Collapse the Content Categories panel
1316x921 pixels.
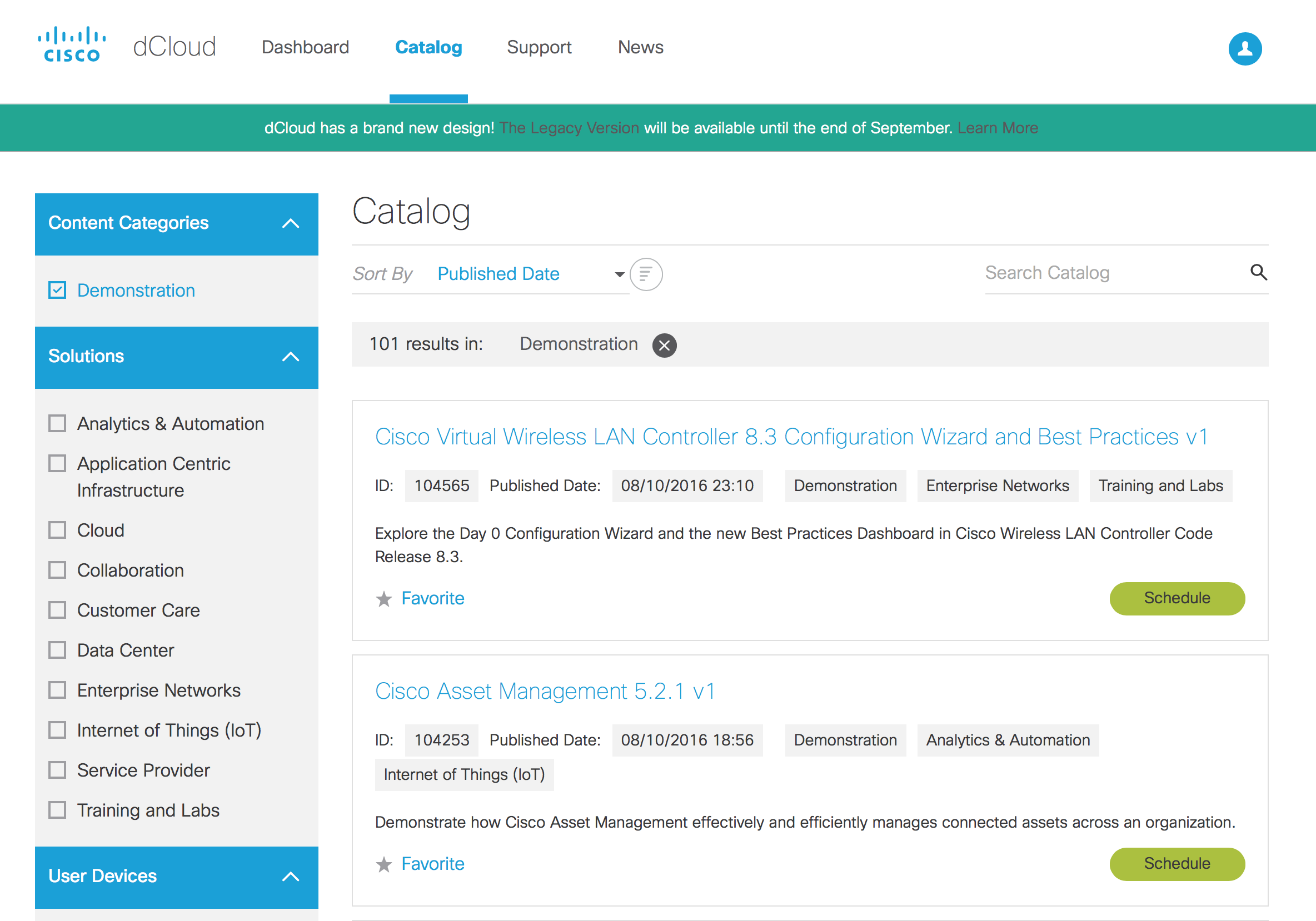point(291,223)
